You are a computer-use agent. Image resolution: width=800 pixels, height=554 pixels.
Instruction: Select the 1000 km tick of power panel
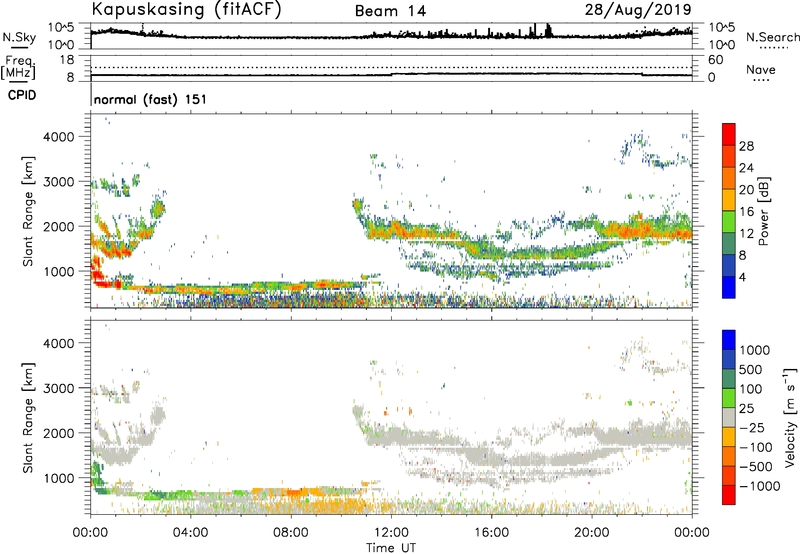point(59,271)
